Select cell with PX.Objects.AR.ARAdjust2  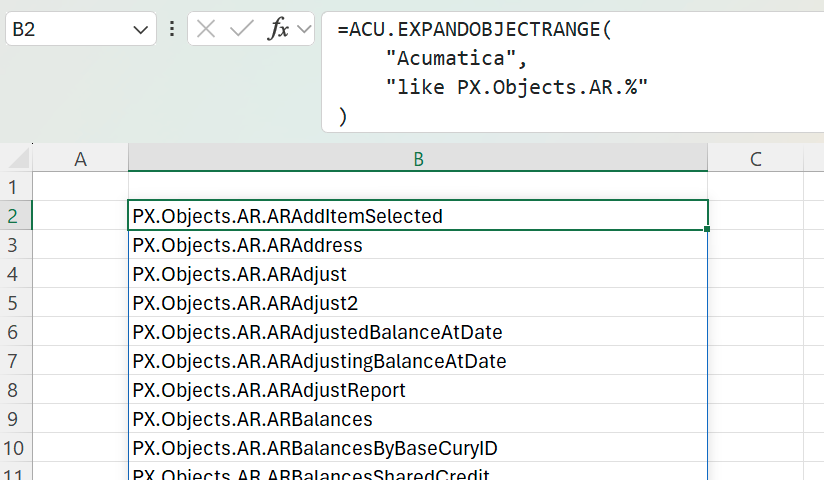(418, 303)
